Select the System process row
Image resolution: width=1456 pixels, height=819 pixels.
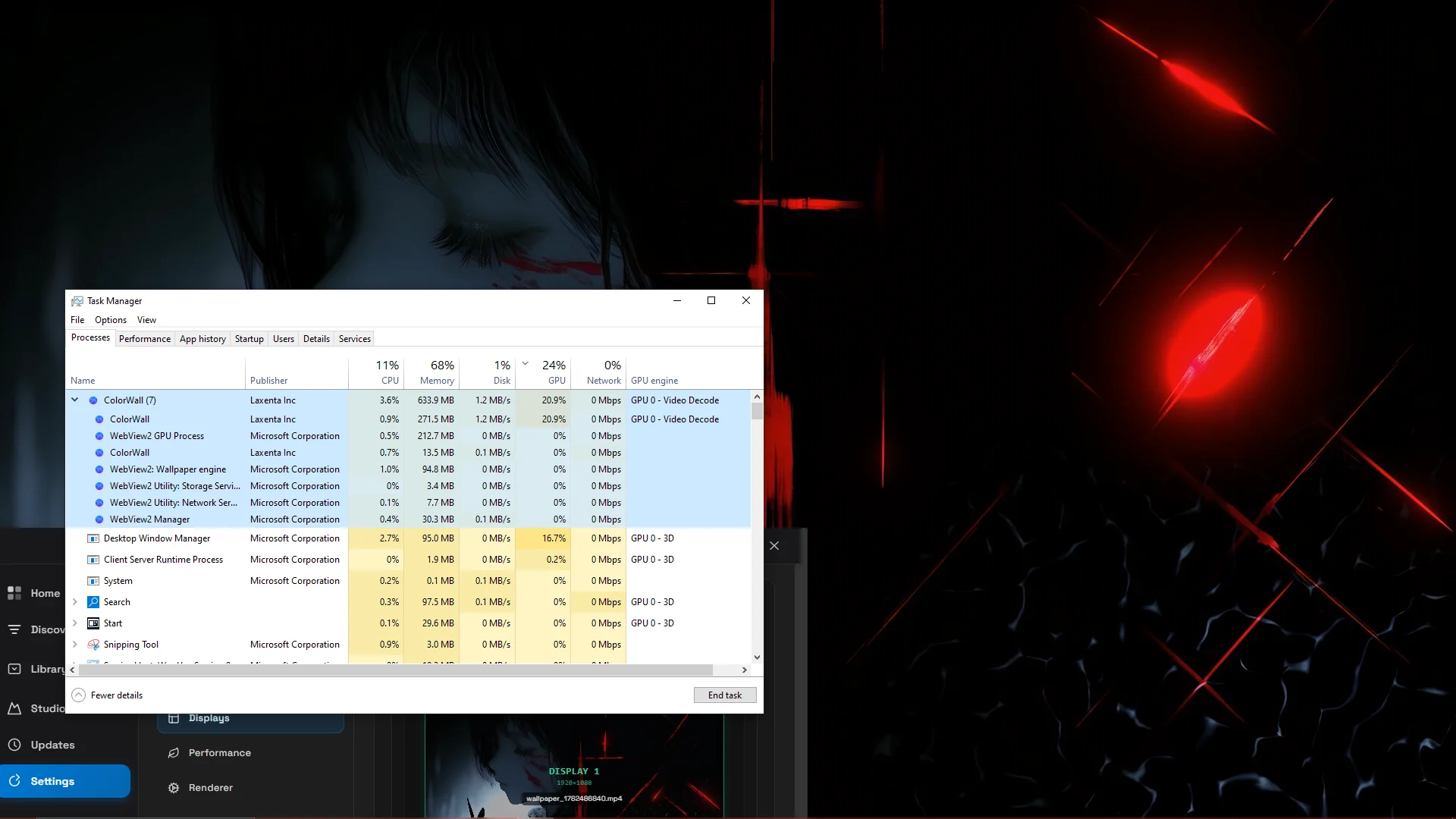point(409,580)
